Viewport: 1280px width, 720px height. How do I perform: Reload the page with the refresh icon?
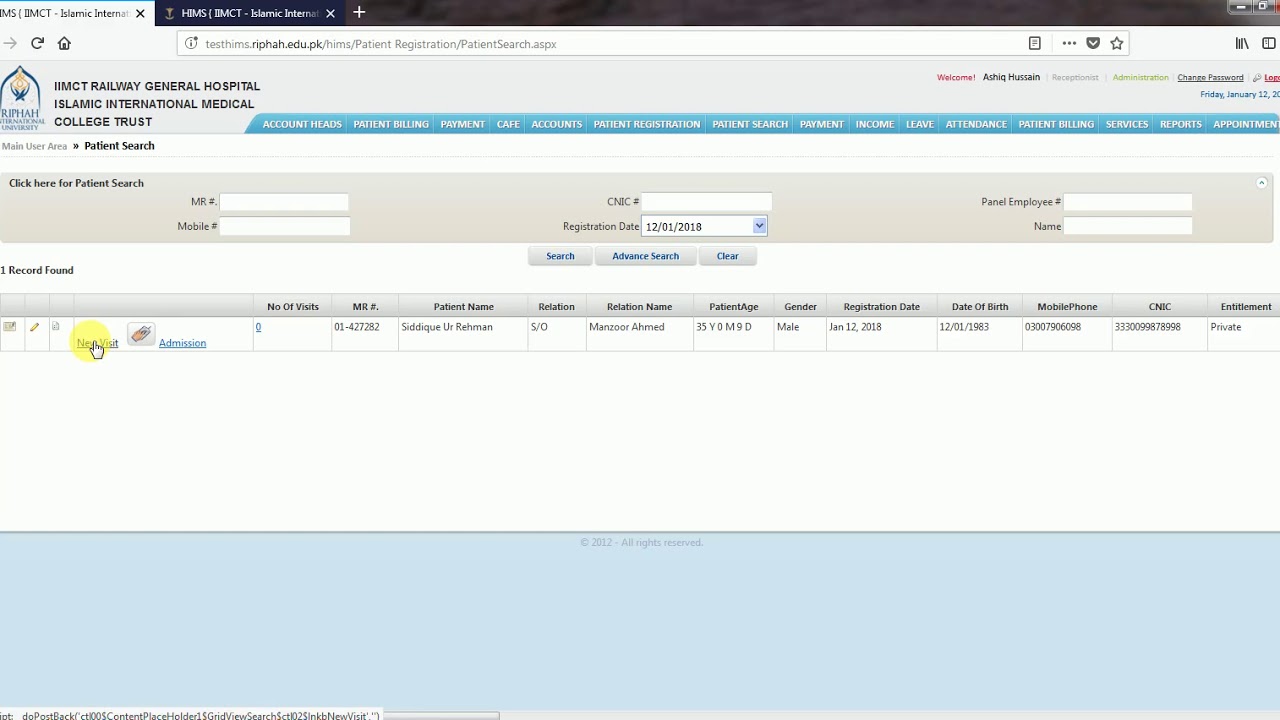[37, 43]
